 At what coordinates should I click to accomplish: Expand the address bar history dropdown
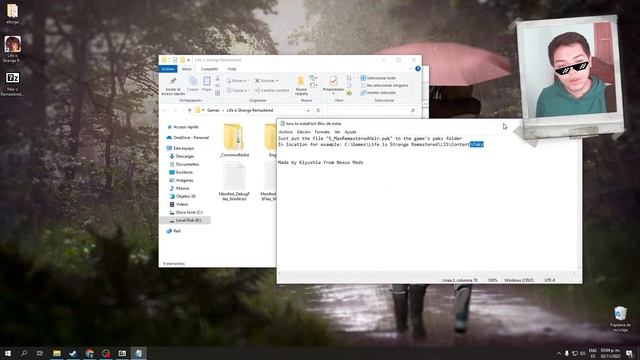(x=308, y=110)
